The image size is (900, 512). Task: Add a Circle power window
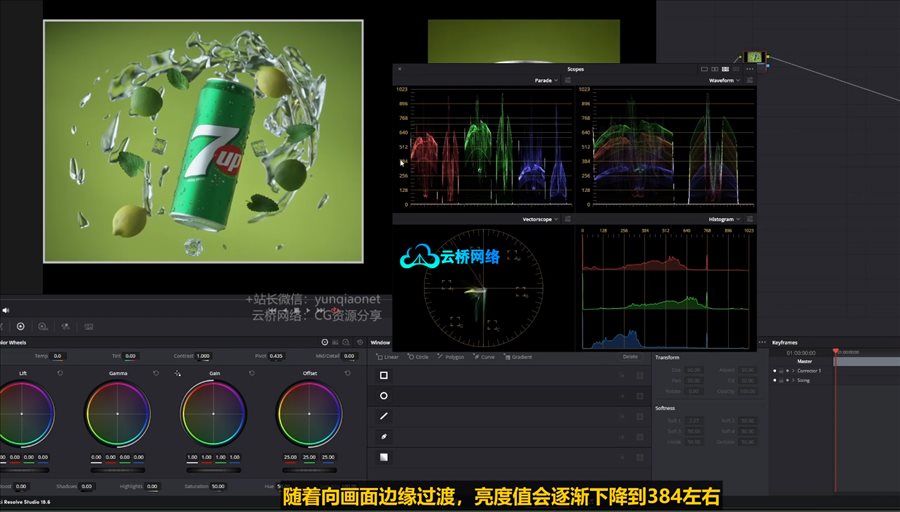point(418,357)
